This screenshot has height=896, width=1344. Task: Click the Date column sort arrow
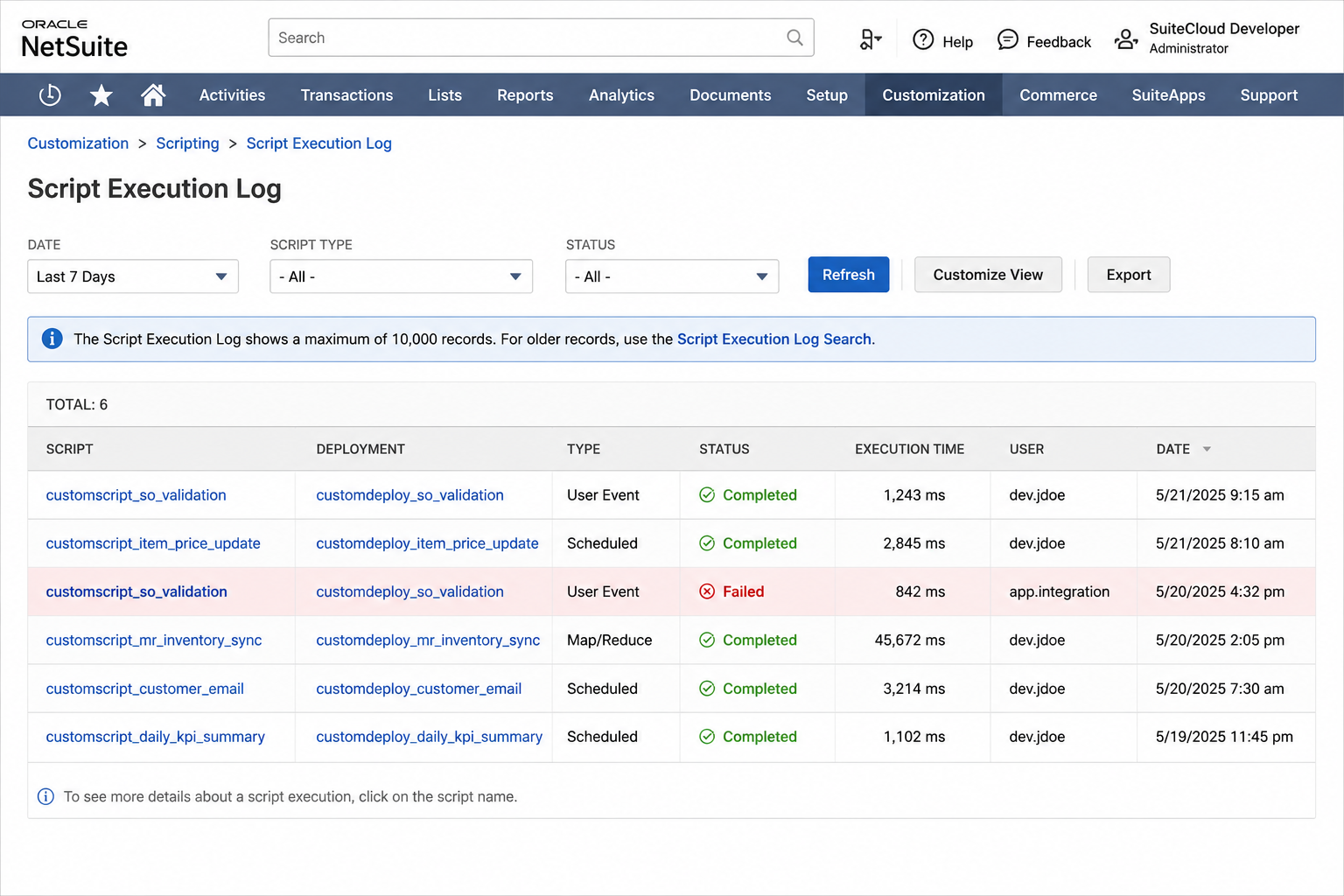pos(1207,449)
